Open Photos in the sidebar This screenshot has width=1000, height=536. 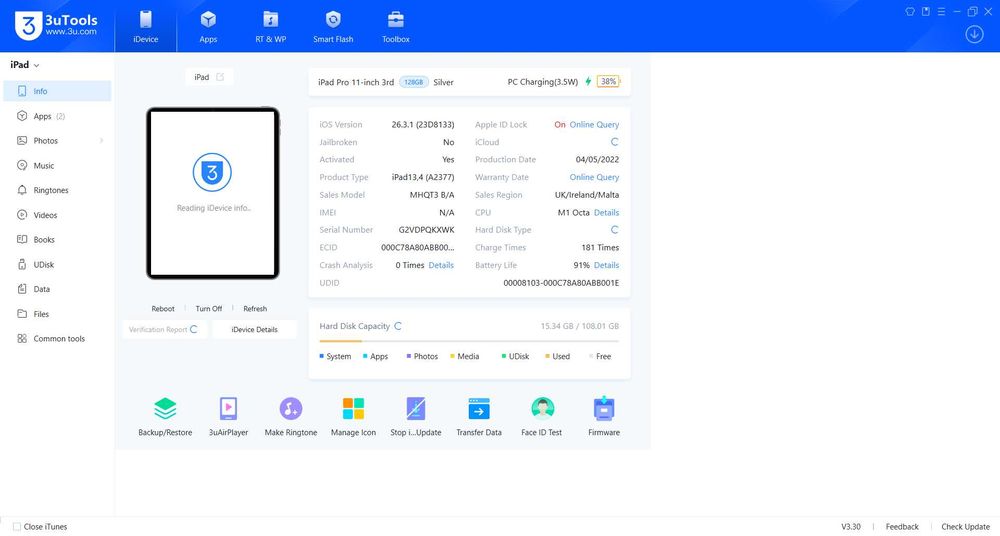57,140
